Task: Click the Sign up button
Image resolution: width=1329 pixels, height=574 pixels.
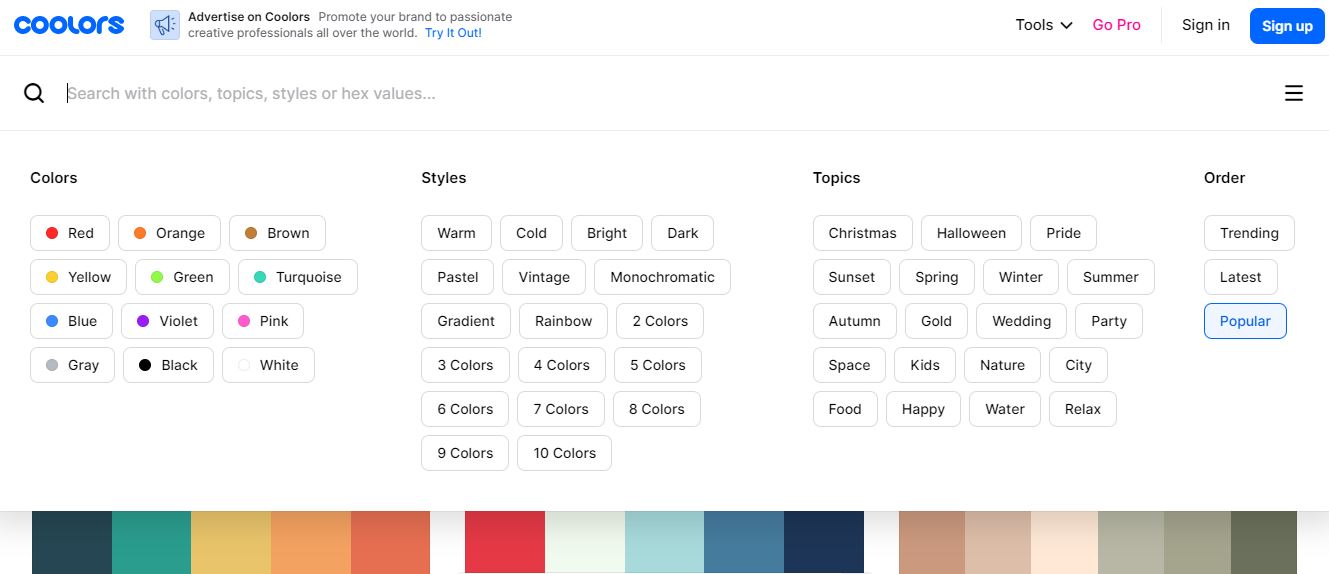Action: pyautogui.click(x=1286, y=26)
